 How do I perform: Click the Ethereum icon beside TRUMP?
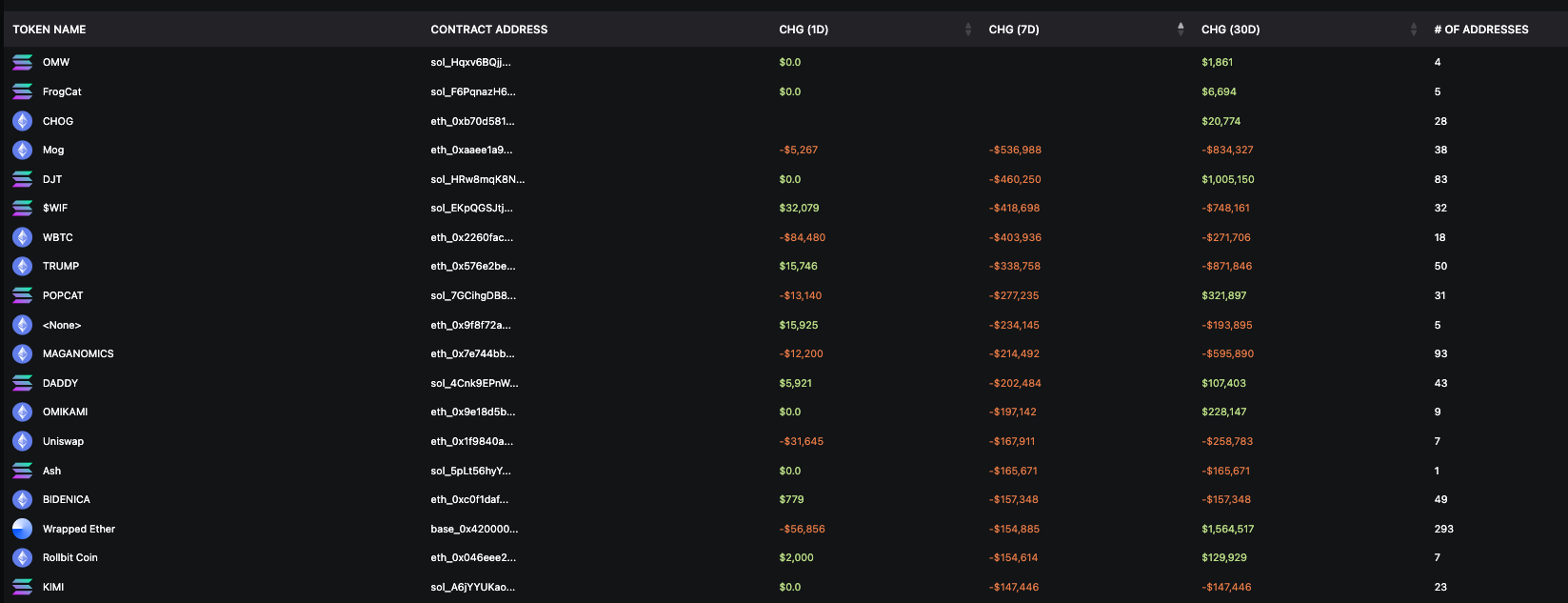[22, 267]
